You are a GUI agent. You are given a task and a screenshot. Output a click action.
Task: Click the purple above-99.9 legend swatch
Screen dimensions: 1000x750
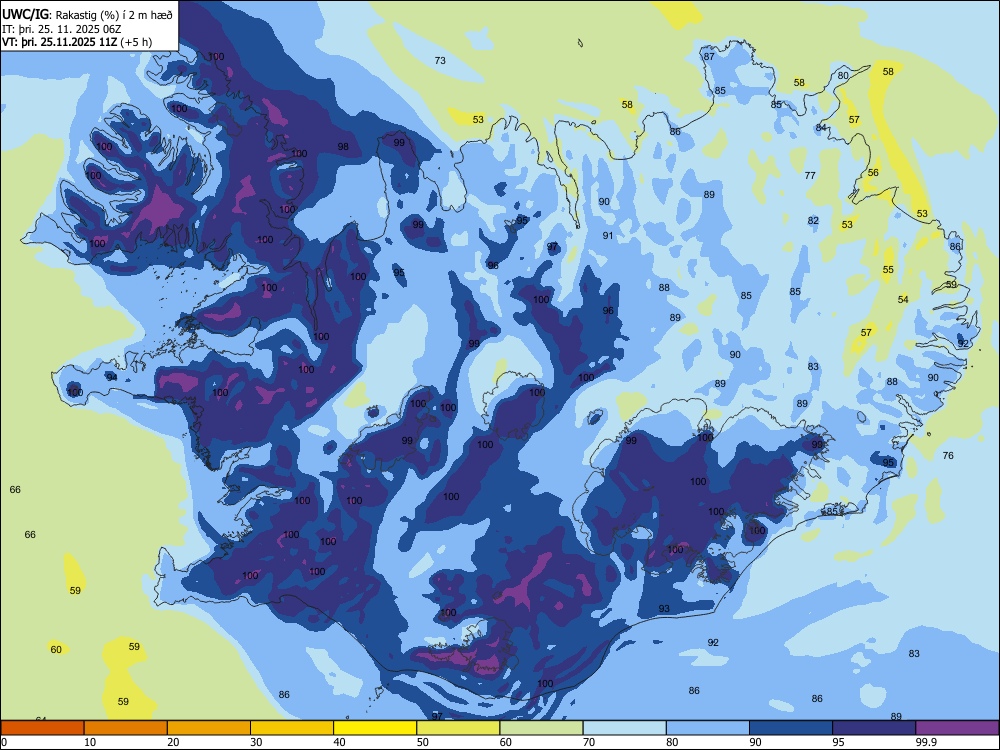957,728
